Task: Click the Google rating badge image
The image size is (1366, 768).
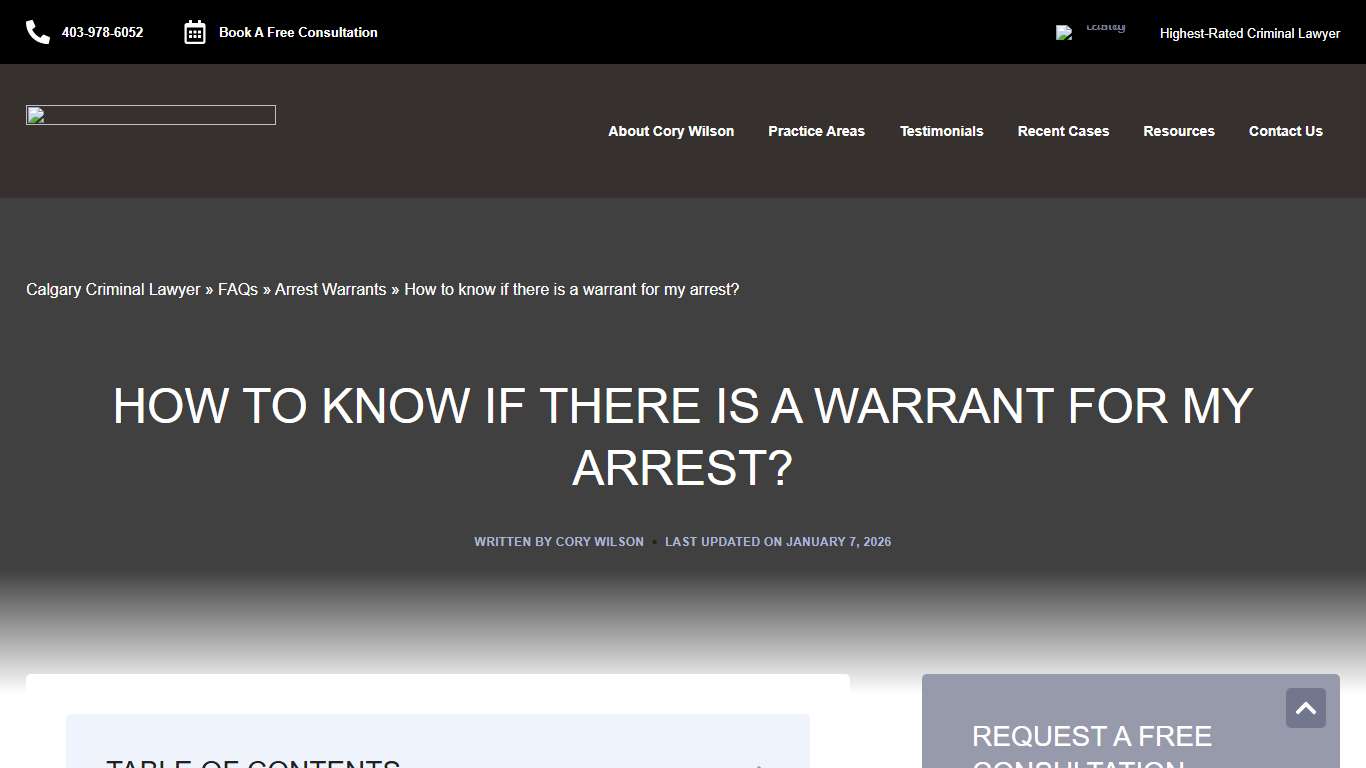Action: coord(1090,31)
